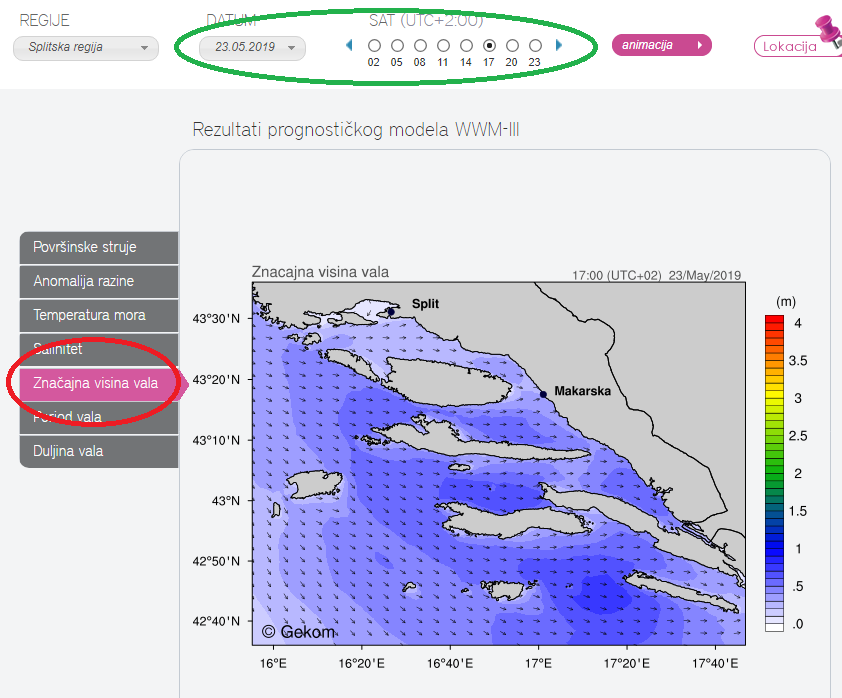Click the Makarska point on the map
This screenshot has height=698, width=842.
(x=543, y=394)
